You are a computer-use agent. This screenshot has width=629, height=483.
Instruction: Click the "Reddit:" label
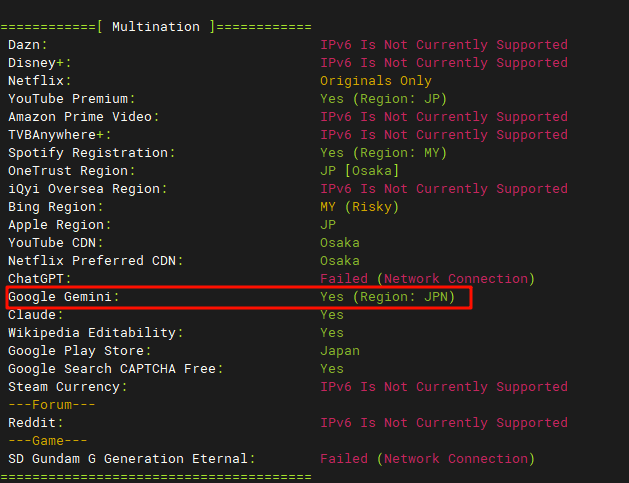(36, 423)
